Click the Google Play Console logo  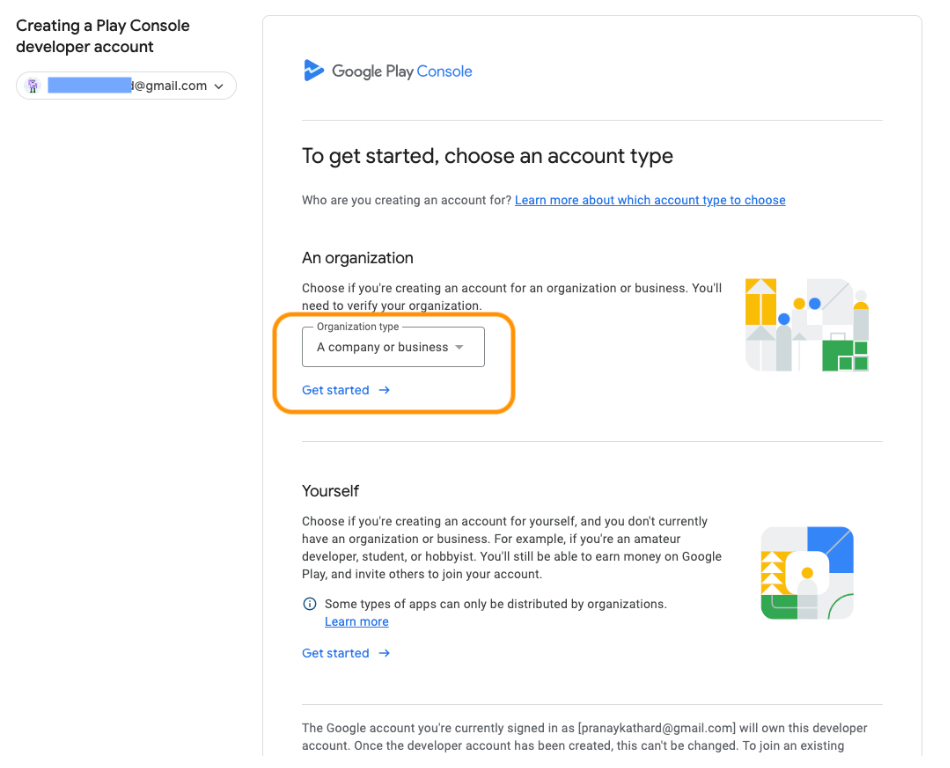(x=387, y=71)
